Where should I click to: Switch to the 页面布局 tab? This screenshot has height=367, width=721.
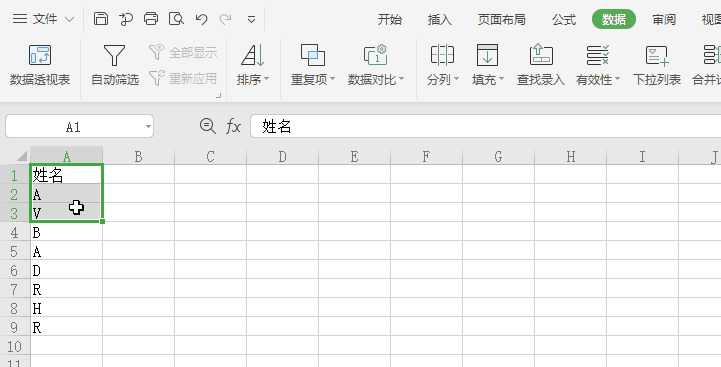coord(502,19)
